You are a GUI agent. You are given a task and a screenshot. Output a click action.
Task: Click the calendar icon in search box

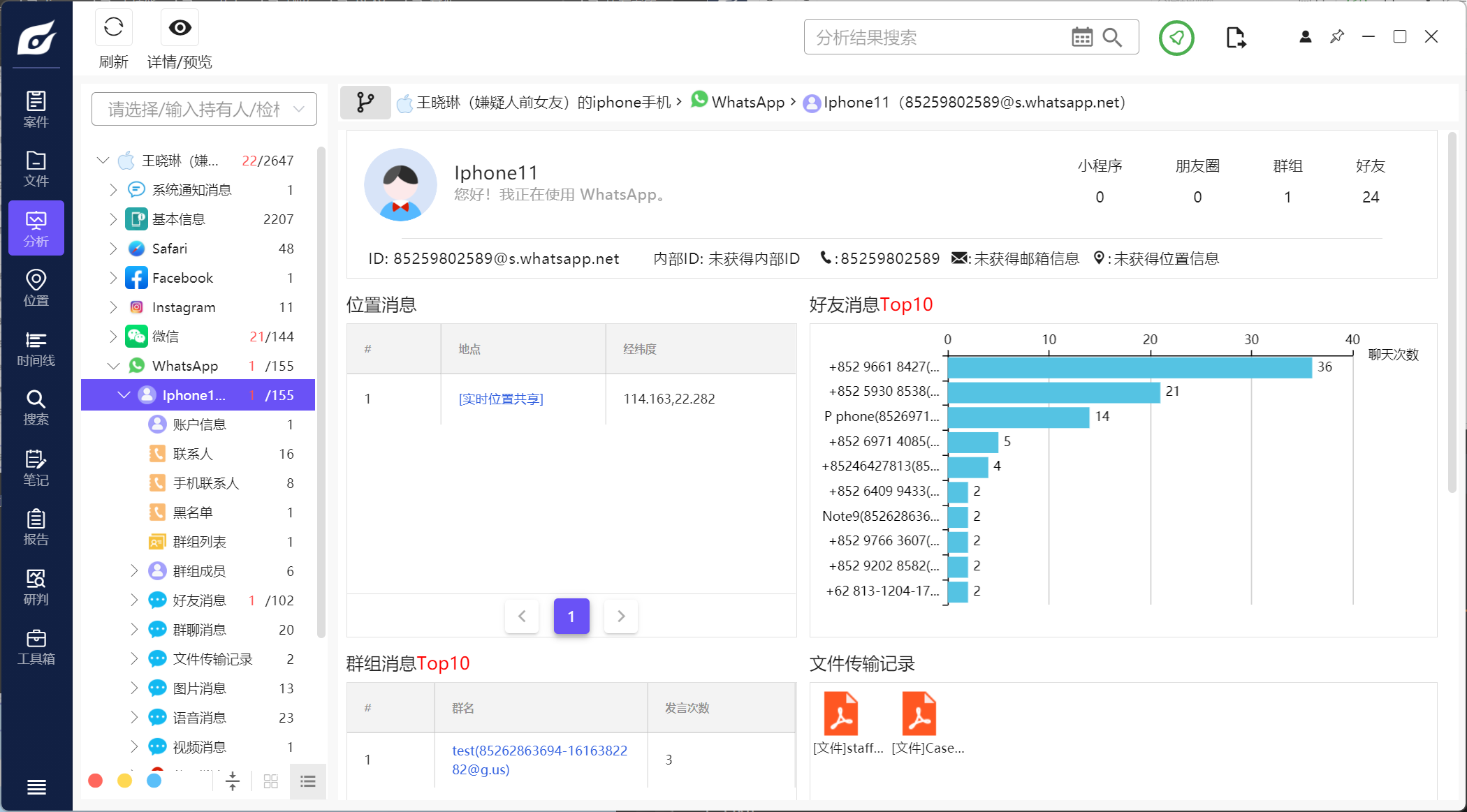(x=1081, y=38)
